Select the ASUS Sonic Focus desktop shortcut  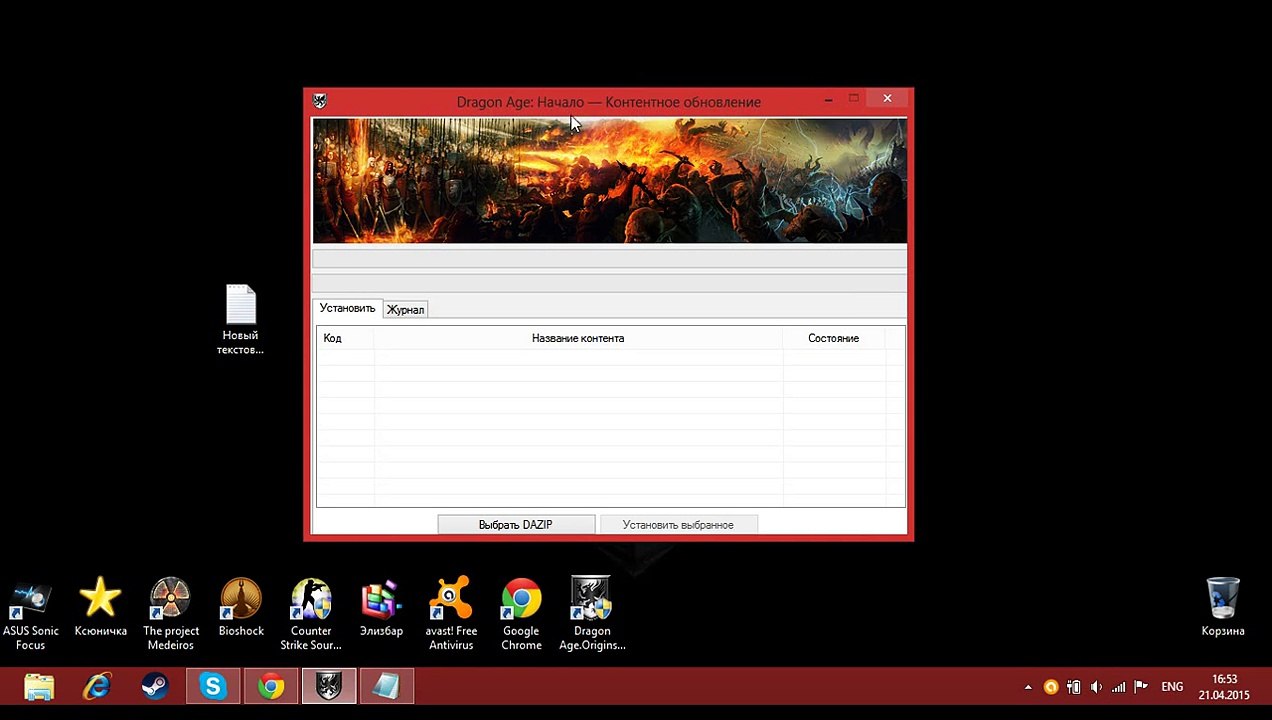(31, 614)
